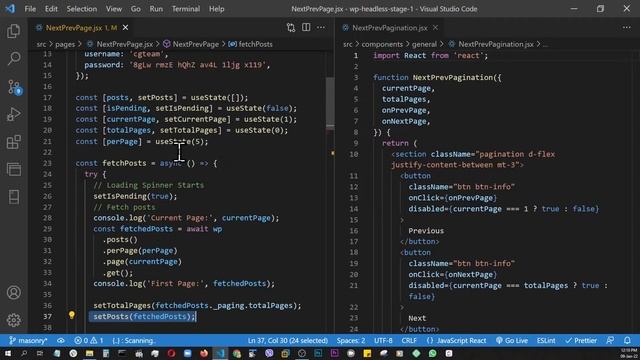Click the VS Code logo in the title bar
Screen dimensions: 640x360
click(x=10, y=9)
